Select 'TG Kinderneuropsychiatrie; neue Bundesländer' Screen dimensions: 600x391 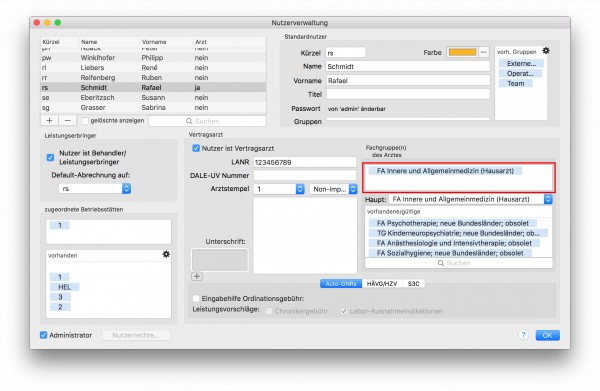(458, 233)
